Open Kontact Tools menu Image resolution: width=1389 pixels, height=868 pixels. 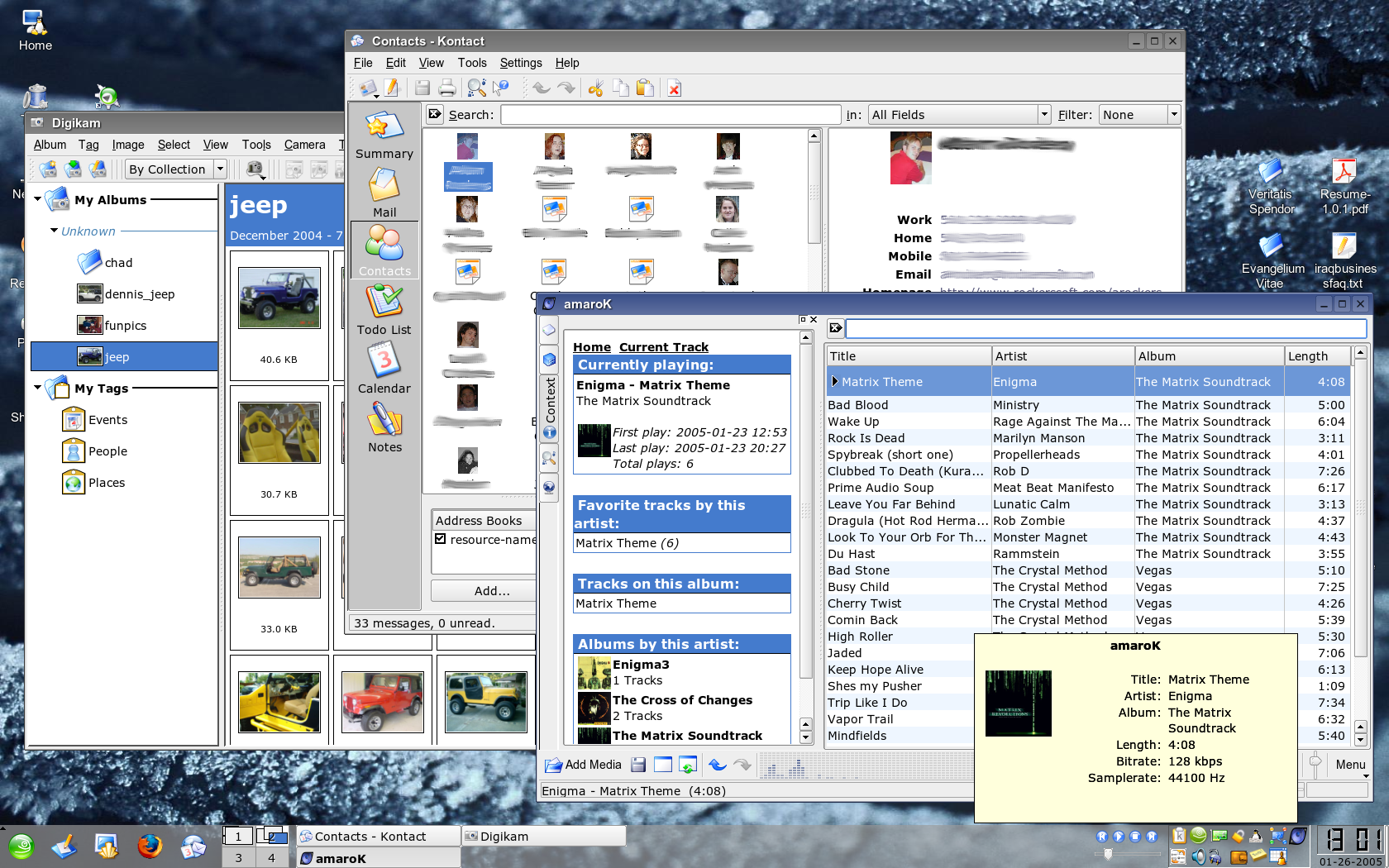472,63
